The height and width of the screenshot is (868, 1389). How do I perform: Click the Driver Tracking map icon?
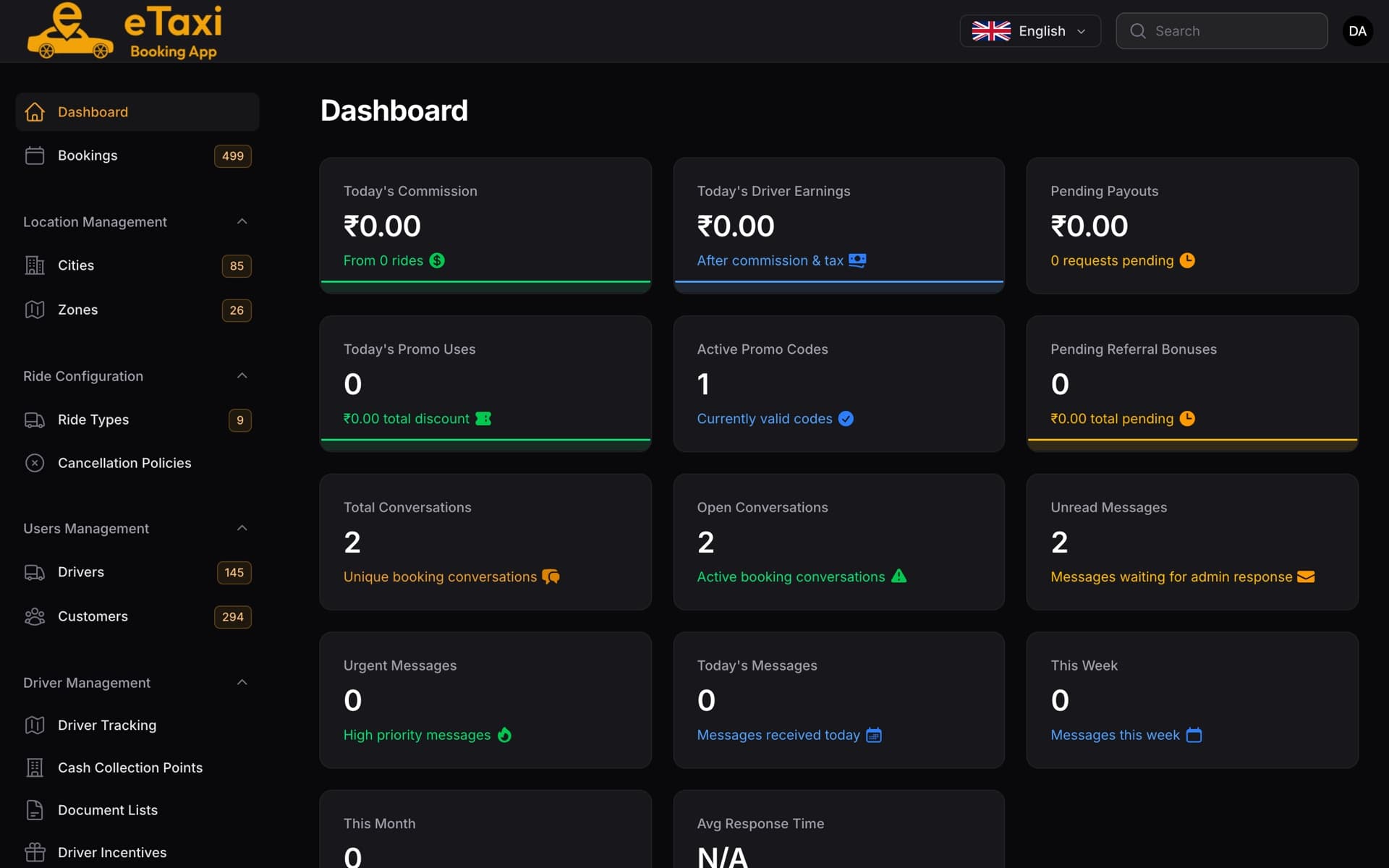pyautogui.click(x=35, y=725)
